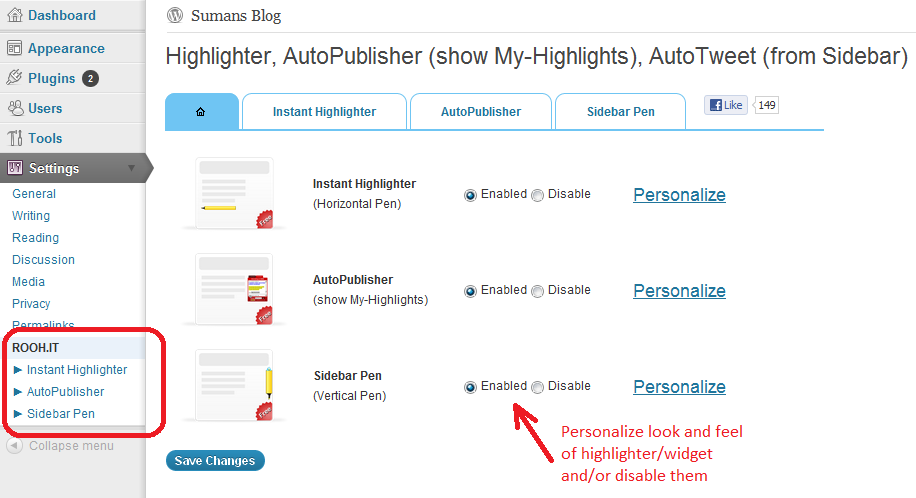Switch to the AutoPublisher tab
This screenshot has height=498, width=916.
point(481,112)
